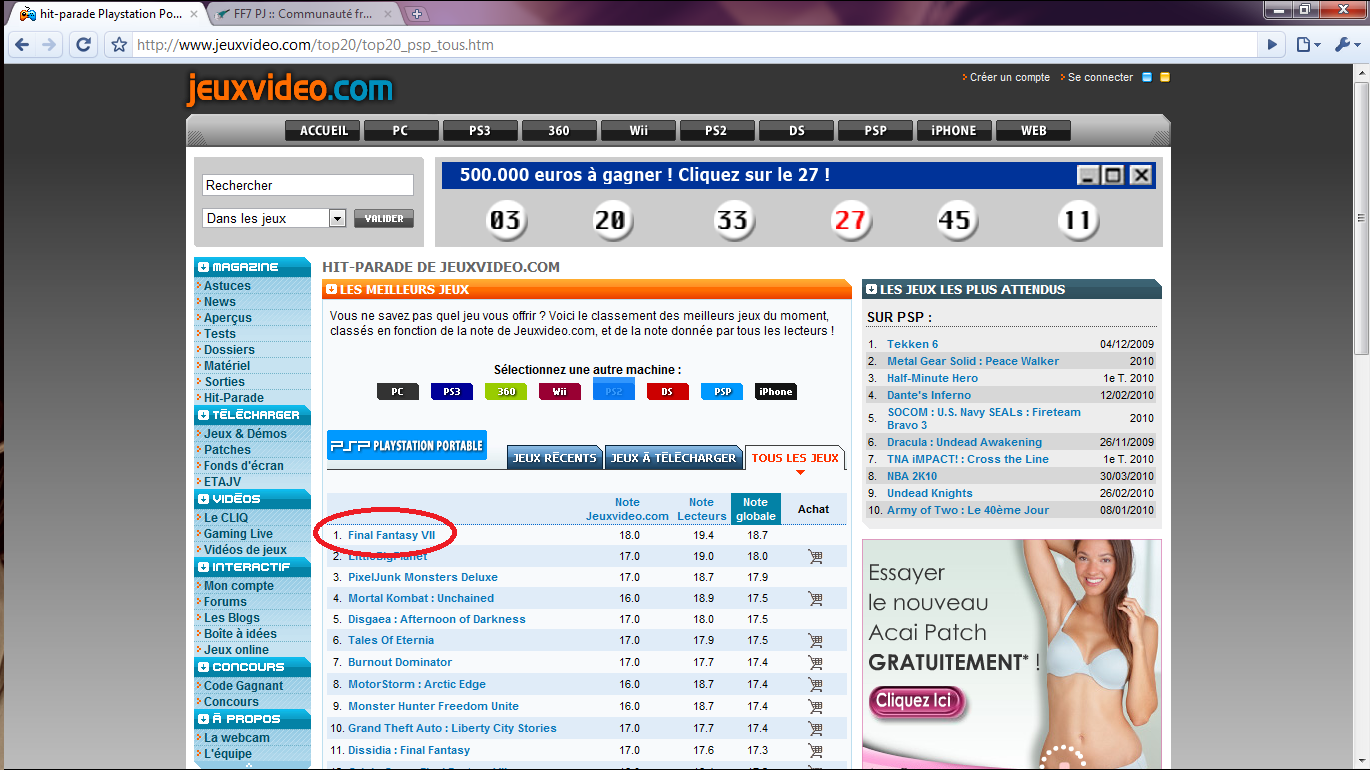Screen dimensions: 1370x770
Task: Open the browser page menu icon
Action: (1308, 45)
